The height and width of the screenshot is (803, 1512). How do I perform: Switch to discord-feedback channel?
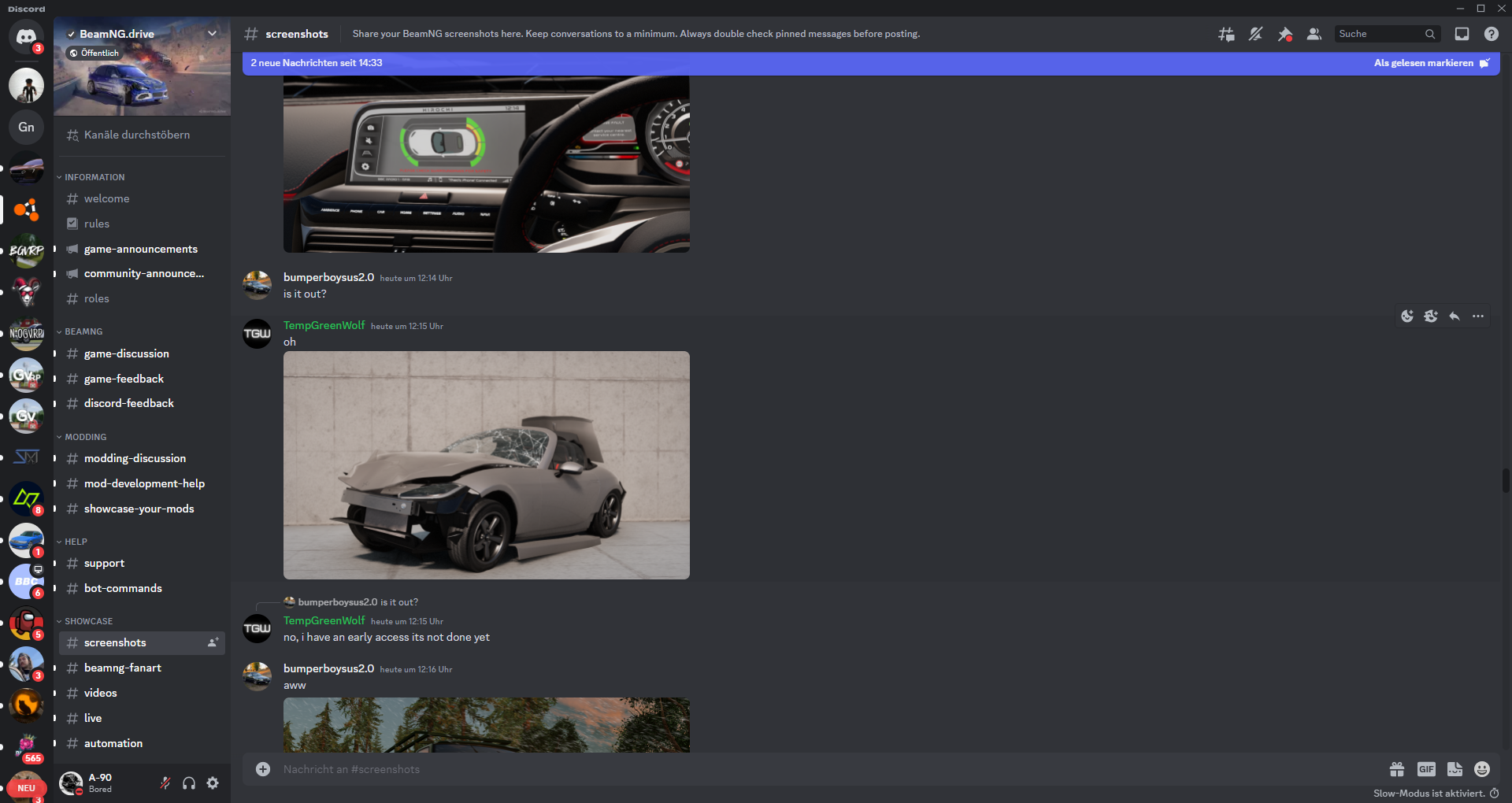[142, 403]
